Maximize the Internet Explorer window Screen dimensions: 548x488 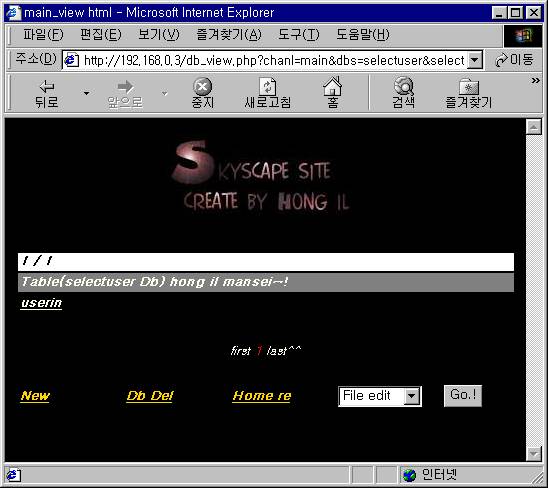coord(515,13)
